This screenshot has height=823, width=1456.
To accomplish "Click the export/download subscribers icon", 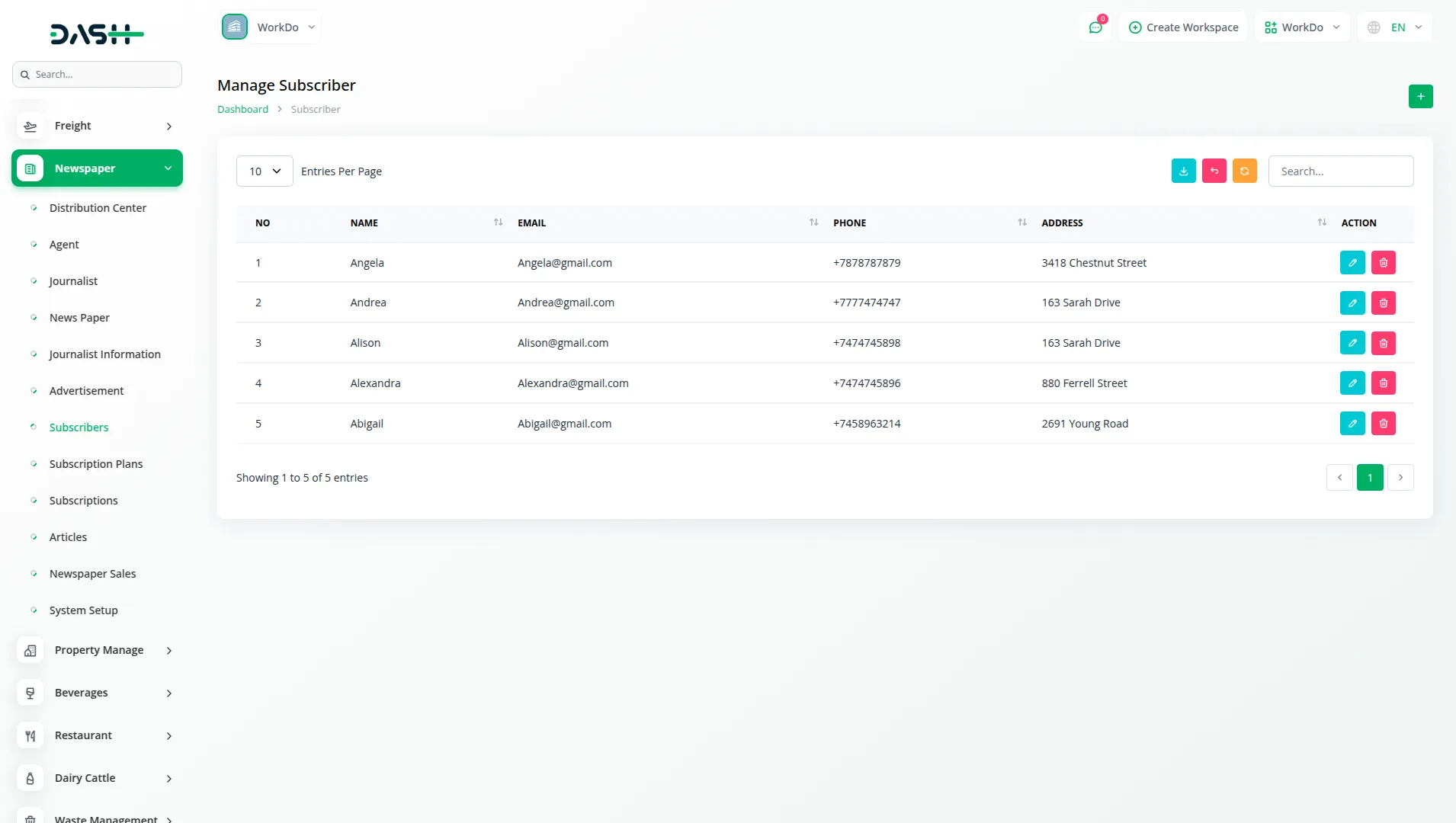I will (x=1183, y=171).
